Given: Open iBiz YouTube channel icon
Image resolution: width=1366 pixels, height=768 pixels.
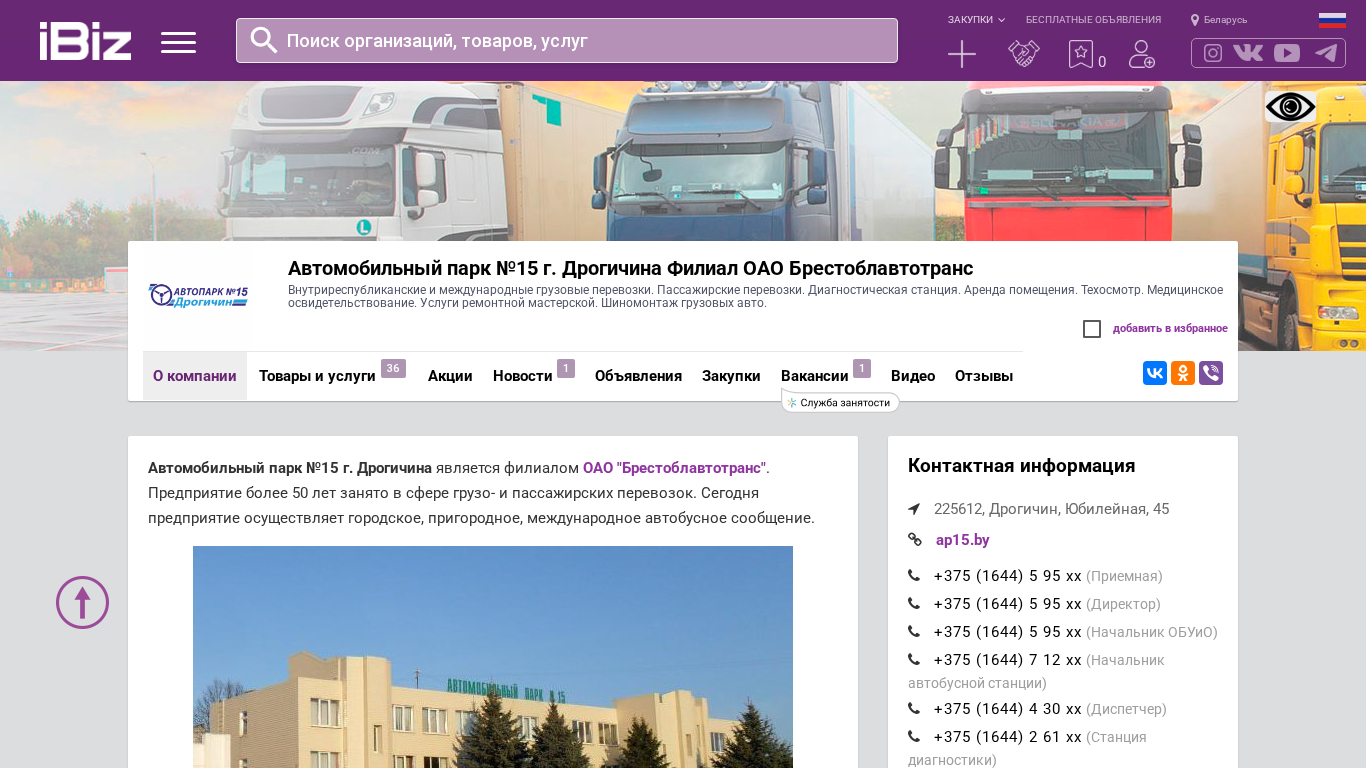Looking at the screenshot, I should pyautogui.click(x=1287, y=53).
